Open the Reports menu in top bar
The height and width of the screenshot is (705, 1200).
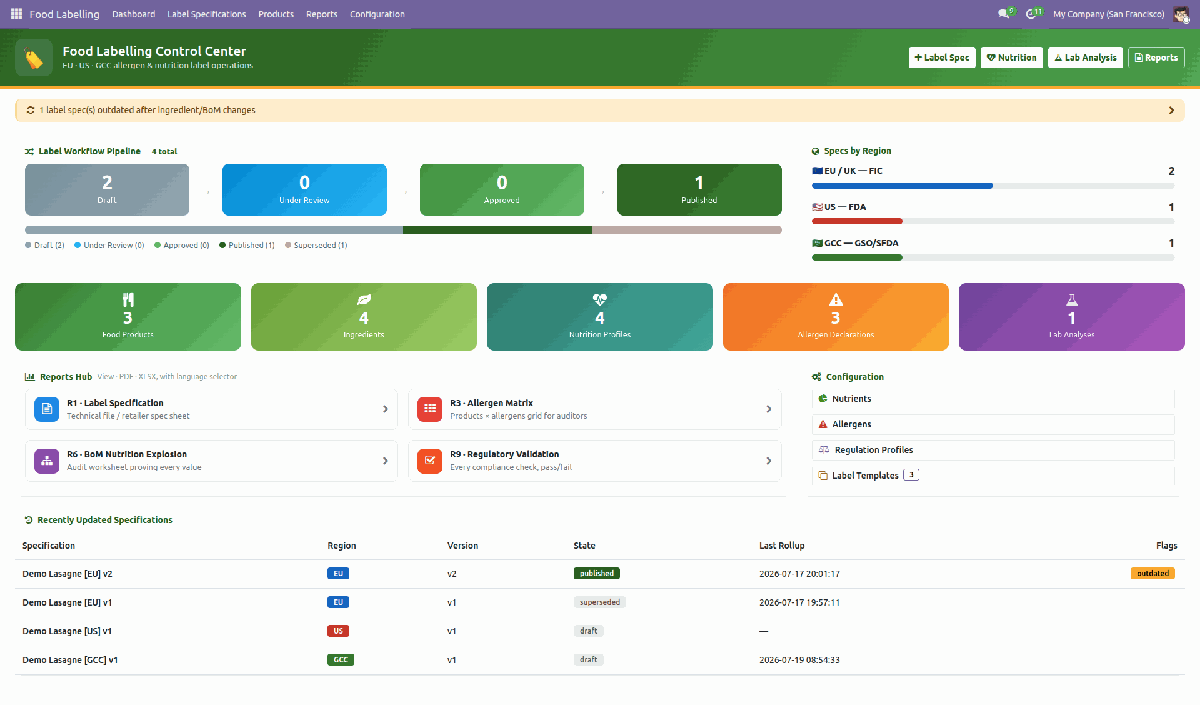tap(322, 14)
